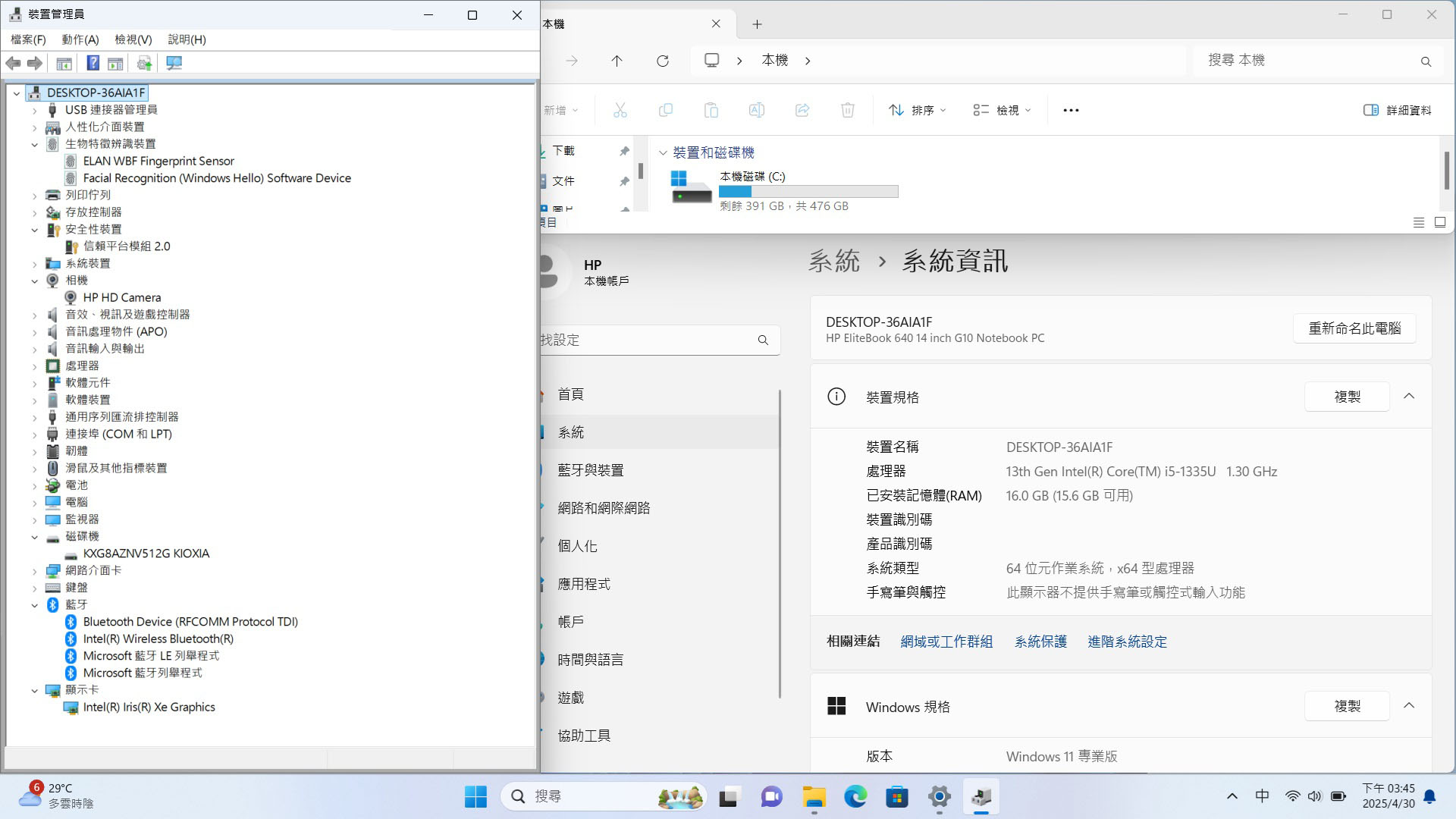The width and height of the screenshot is (1456, 819).
Task: Select Intel(R) Iris(R) Xe Graphics device
Action: coord(149,708)
